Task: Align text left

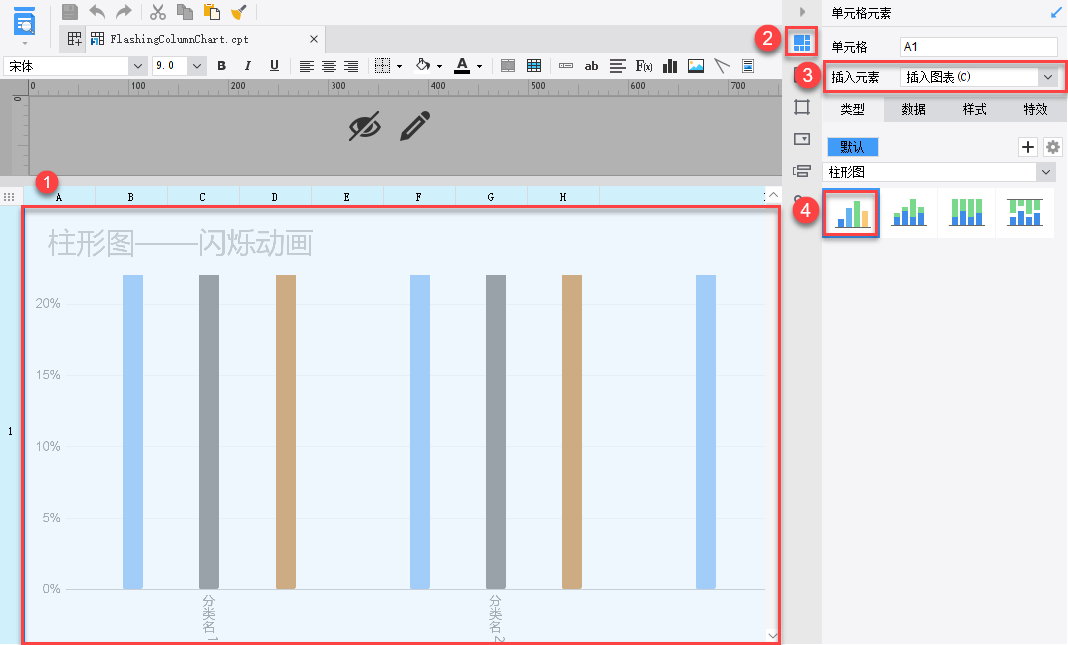Action: [307, 66]
